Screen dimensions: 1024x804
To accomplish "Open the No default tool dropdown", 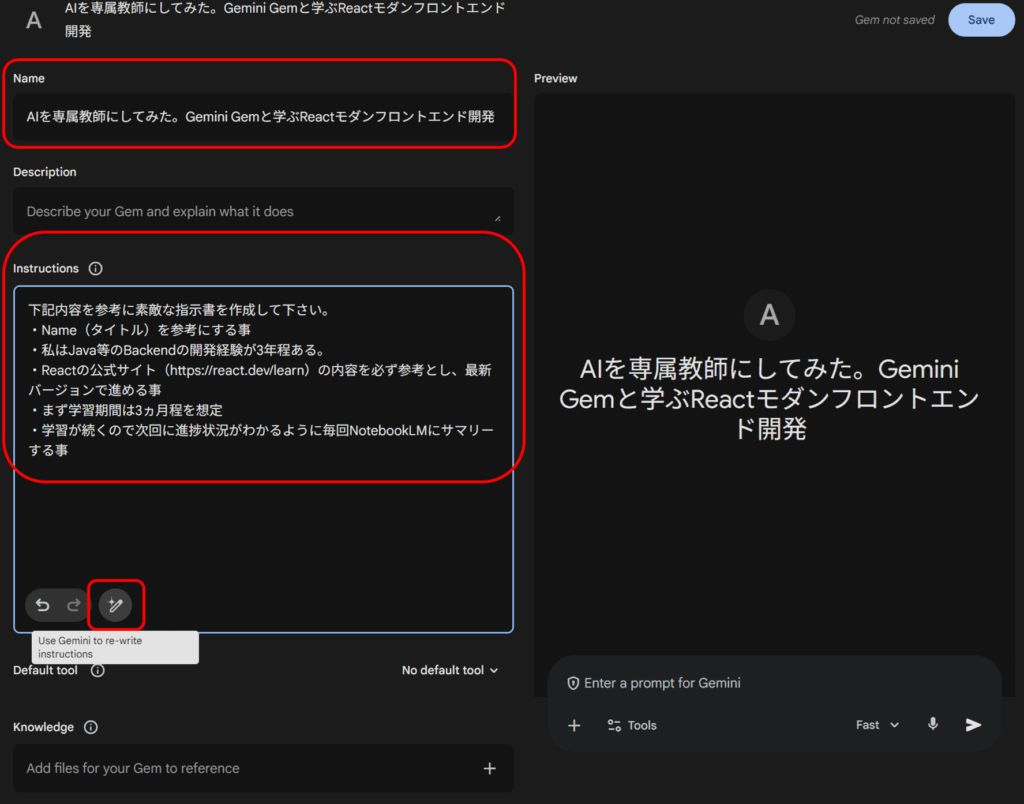I will click(450, 671).
